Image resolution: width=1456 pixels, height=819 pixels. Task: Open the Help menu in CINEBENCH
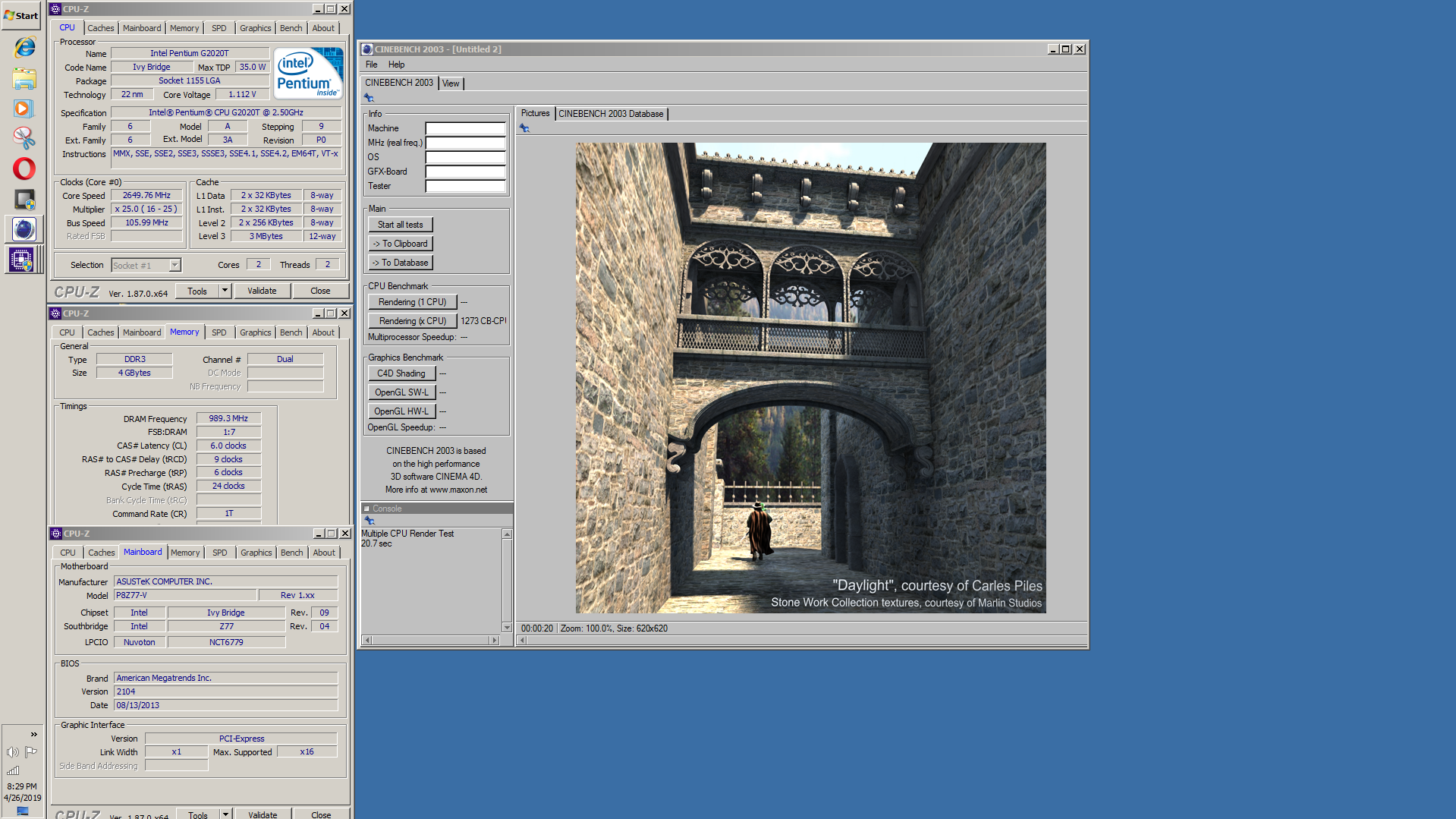click(396, 65)
